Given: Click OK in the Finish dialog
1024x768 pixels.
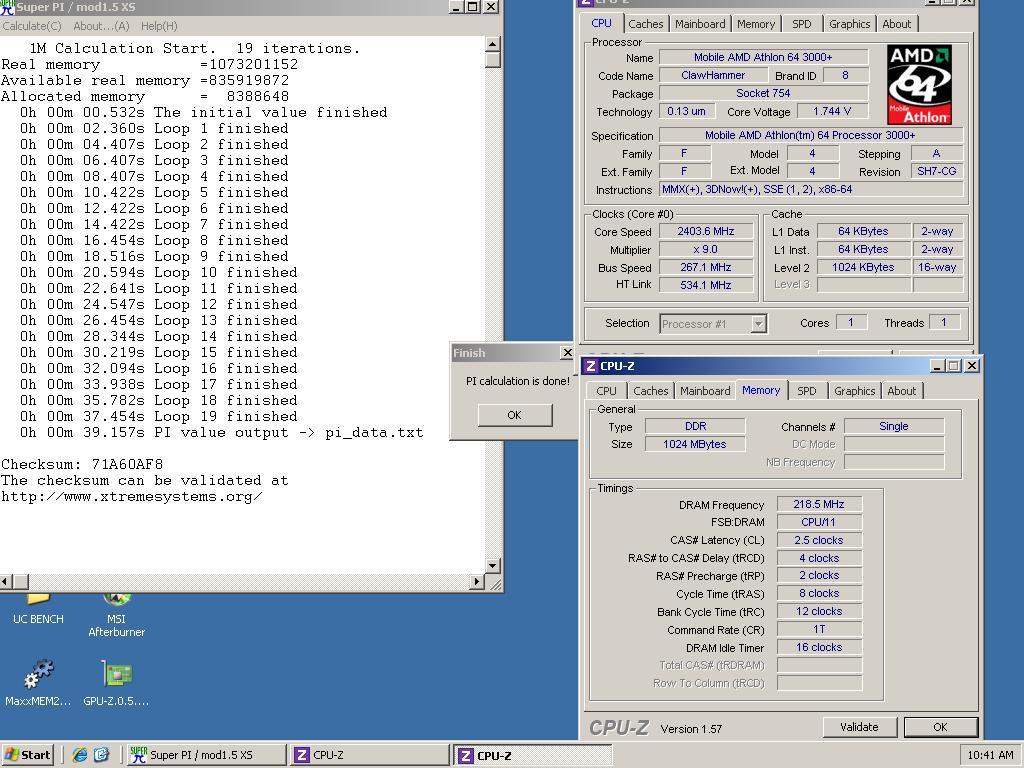Looking at the screenshot, I should click(x=515, y=415).
